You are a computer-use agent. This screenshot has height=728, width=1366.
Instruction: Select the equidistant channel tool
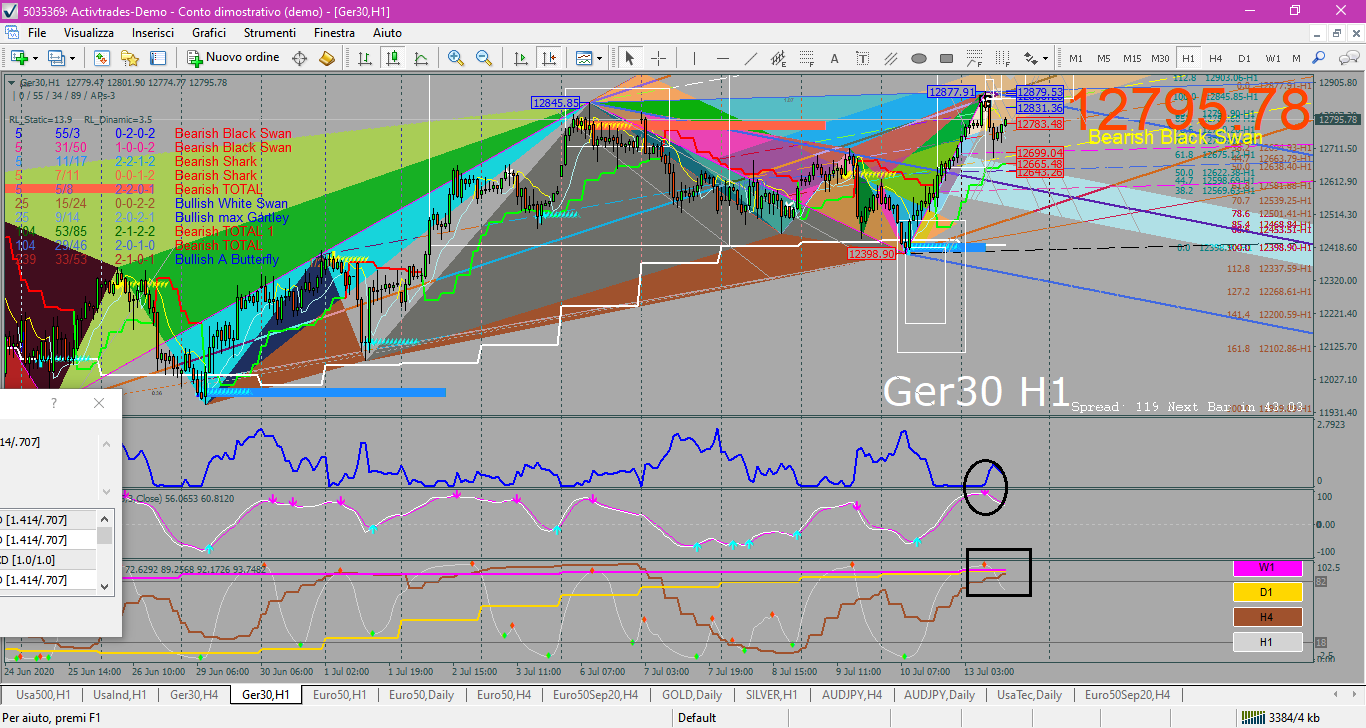click(778, 58)
